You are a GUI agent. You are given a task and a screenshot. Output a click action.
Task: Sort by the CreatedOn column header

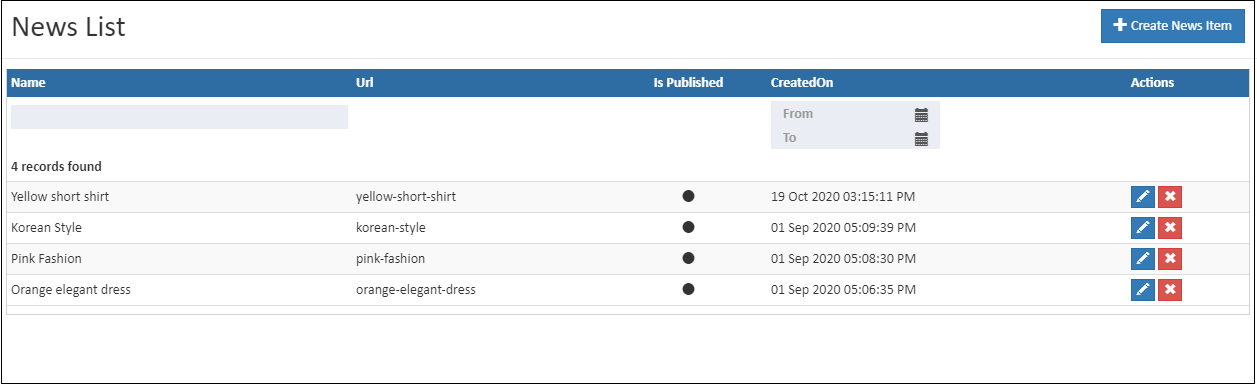pyautogui.click(x=802, y=83)
